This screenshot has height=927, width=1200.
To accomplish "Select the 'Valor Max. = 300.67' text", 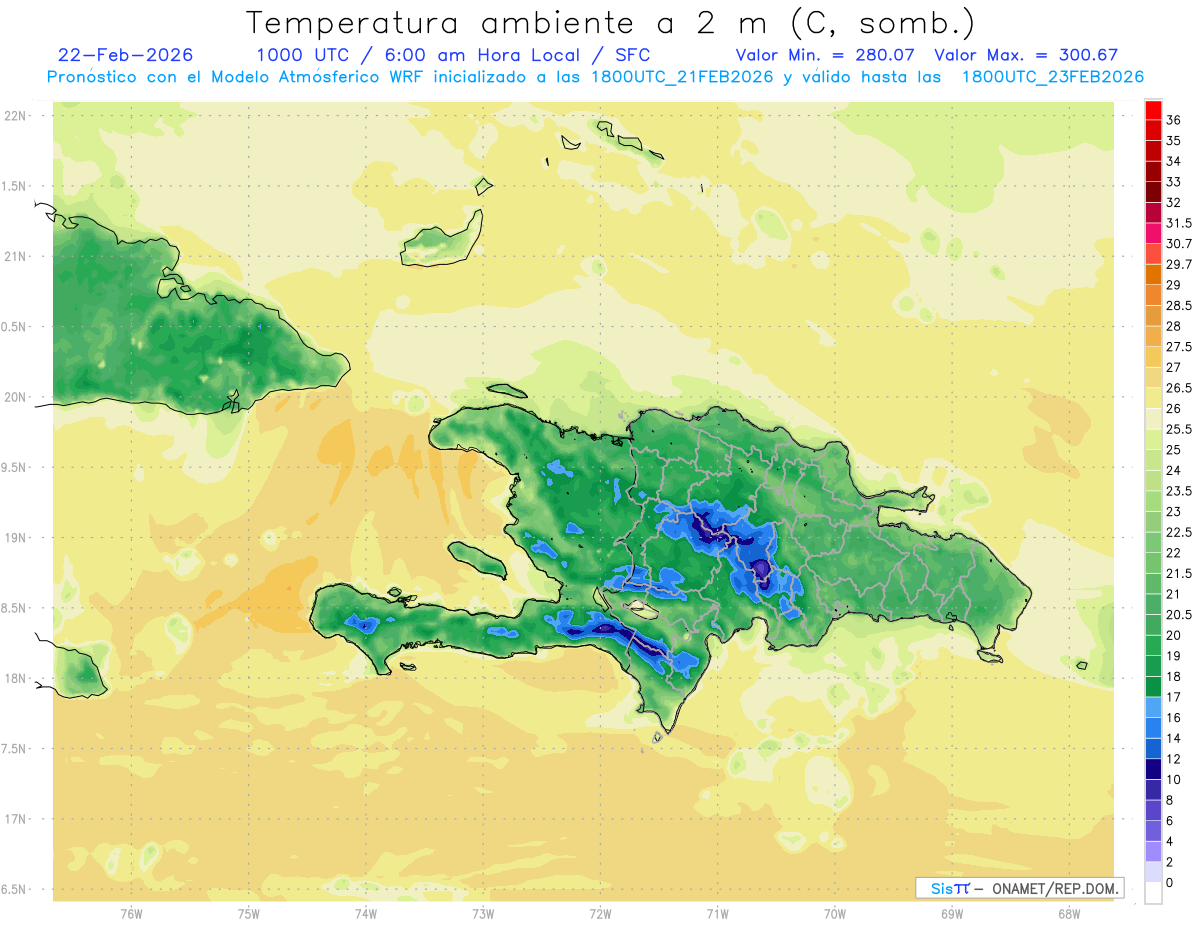I will point(1026,55).
